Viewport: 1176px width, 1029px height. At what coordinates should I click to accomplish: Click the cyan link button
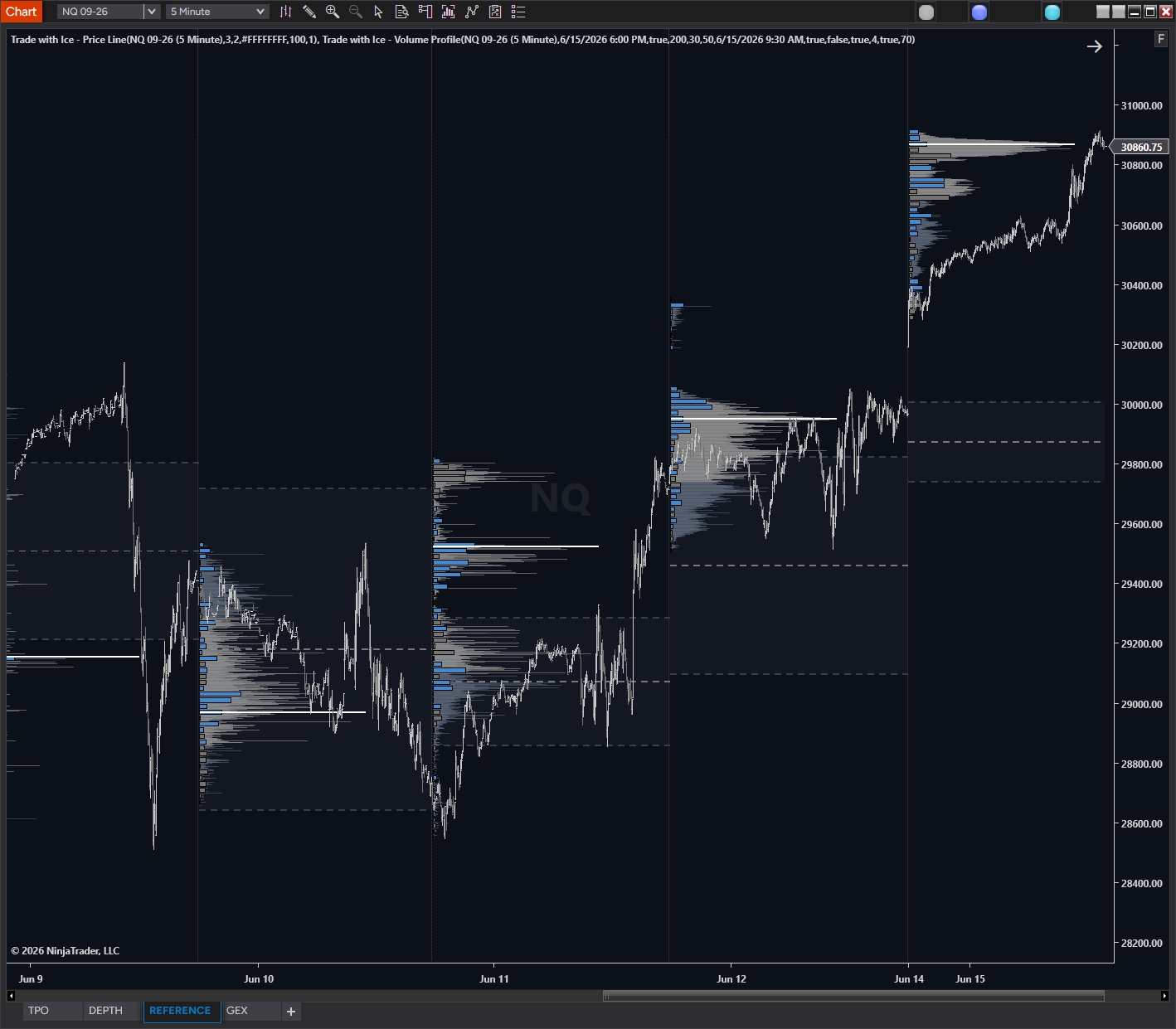1052,12
